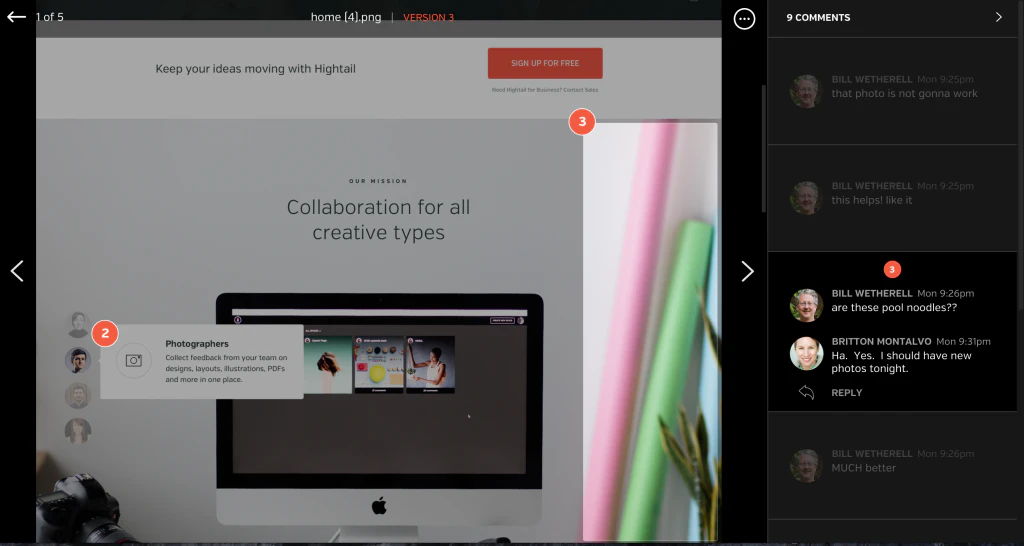Click REPLY under Britton's comment
Image resolution: width=1024 pixels, height=546 pixels.
pyautogui.click(x=846, y=393)
